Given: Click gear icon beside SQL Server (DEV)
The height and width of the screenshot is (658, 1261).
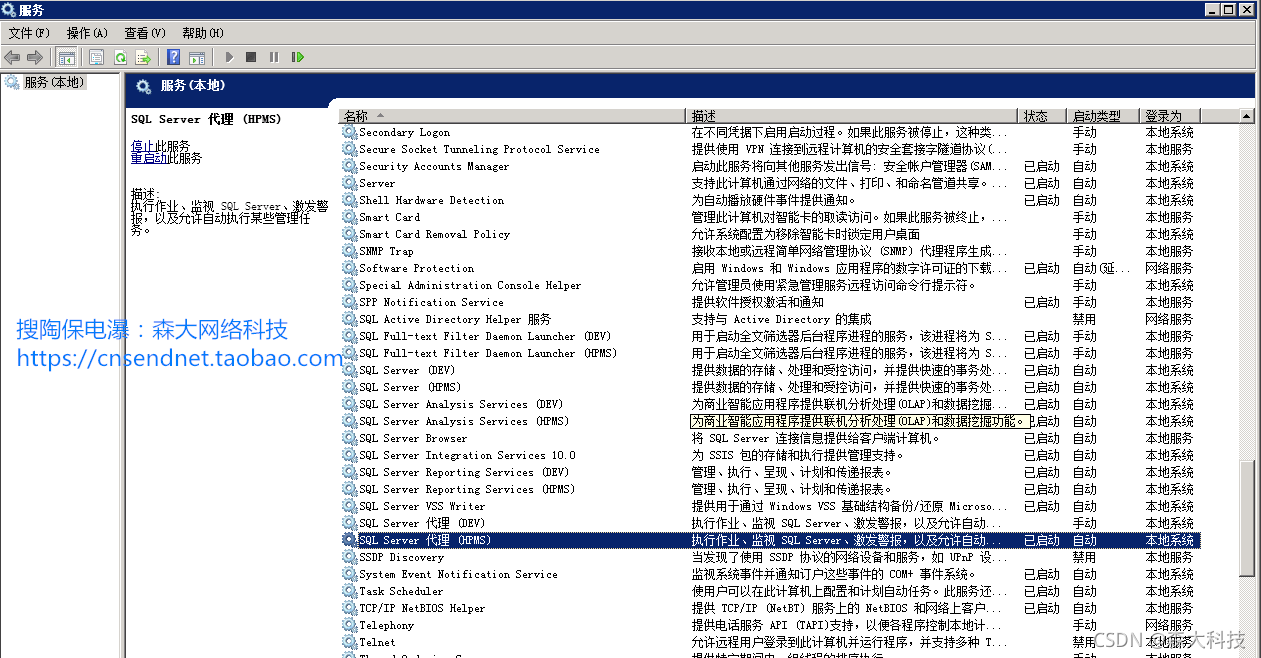Looking at the screenshot, I should (x=349, y=370).
